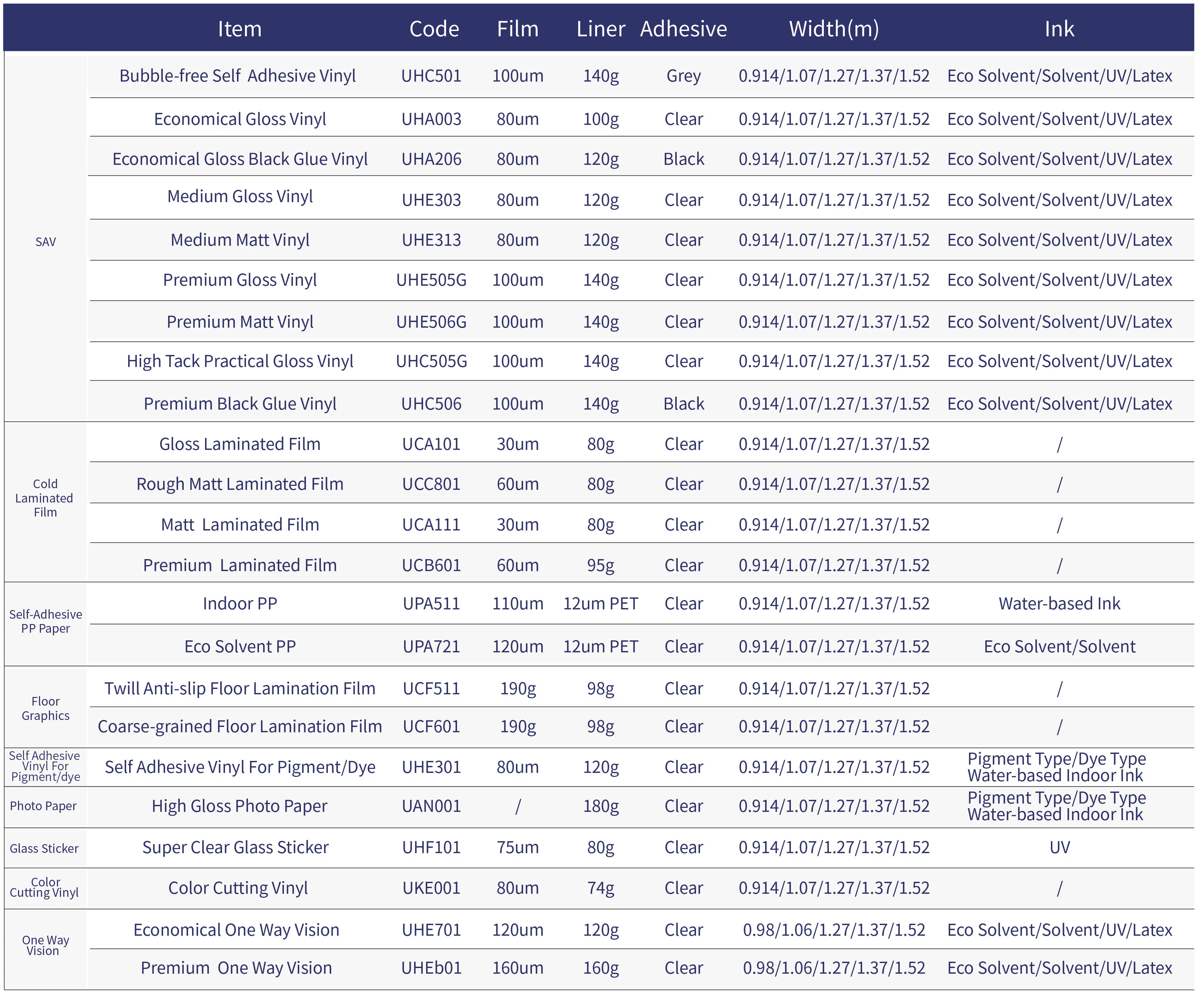This screenshot has width=1204, height=996.
Task: Click the Economical One Way Vision item
Action: tap(236, 929)
